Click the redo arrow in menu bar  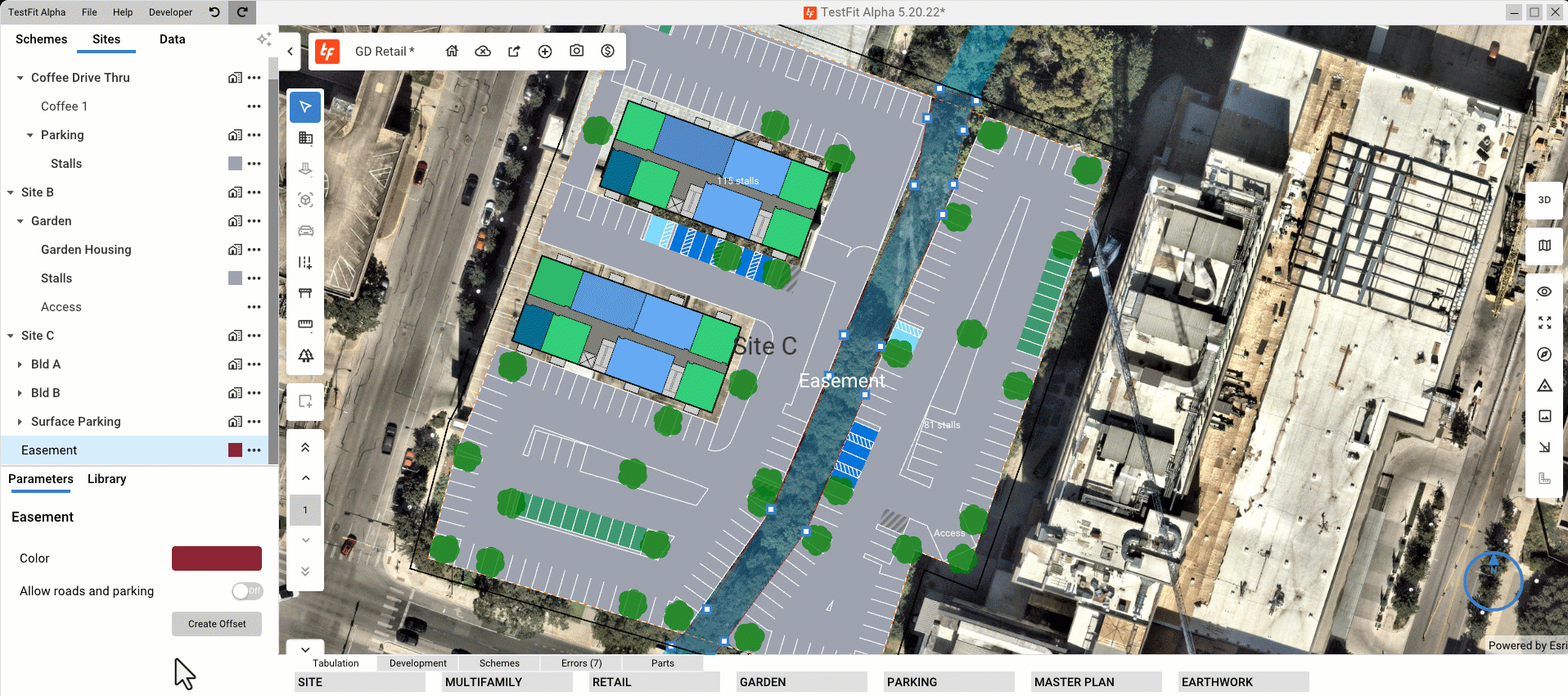[242, 11]
